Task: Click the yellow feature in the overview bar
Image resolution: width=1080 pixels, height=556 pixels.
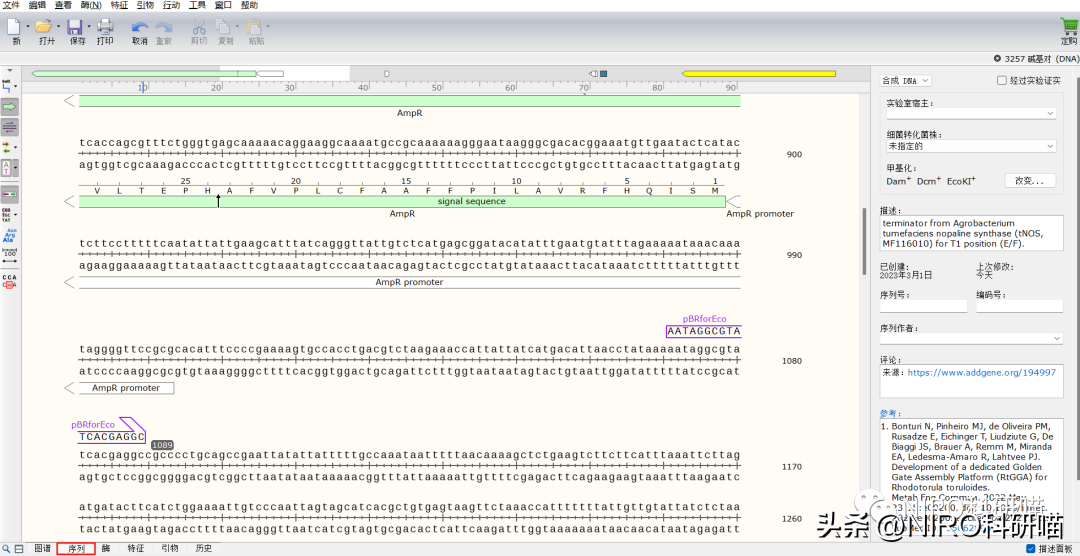Action: (x=758, y=74)
